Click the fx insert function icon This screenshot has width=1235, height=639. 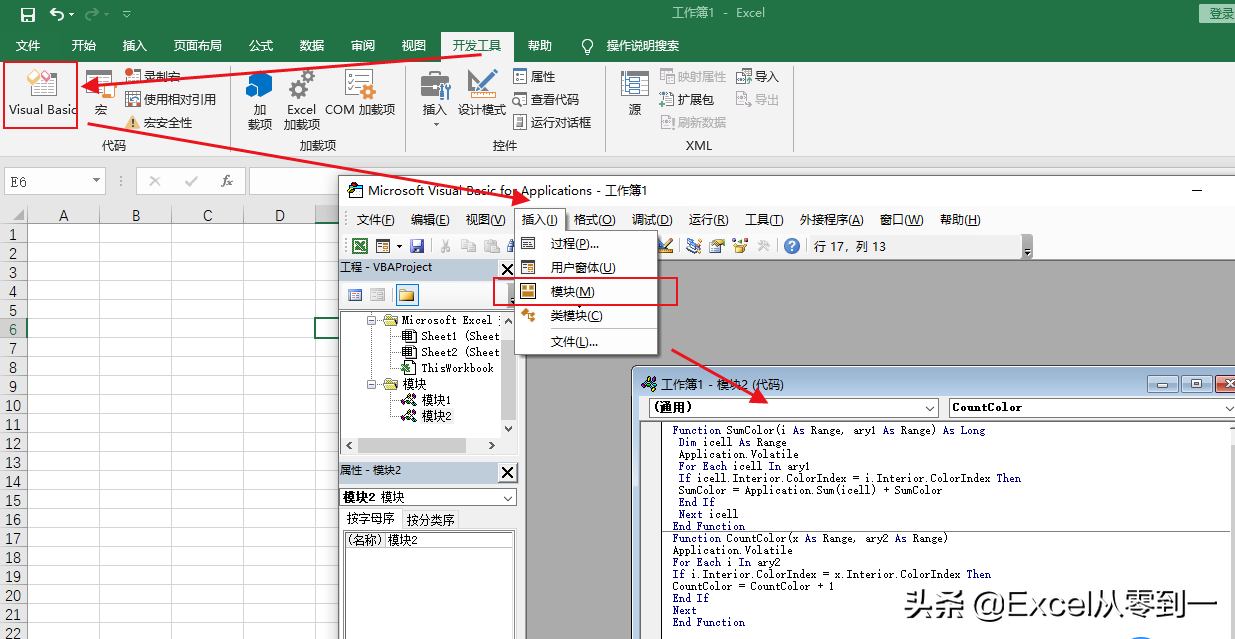[x=227, y=181]
